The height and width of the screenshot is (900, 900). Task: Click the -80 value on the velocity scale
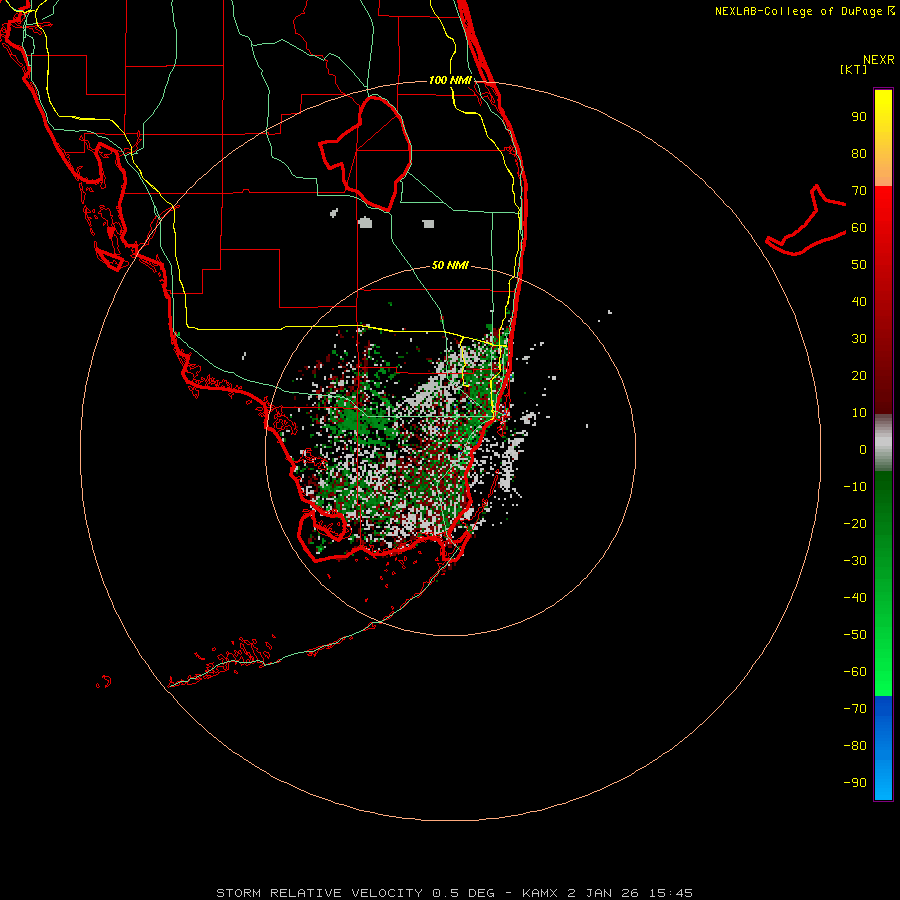855,746
